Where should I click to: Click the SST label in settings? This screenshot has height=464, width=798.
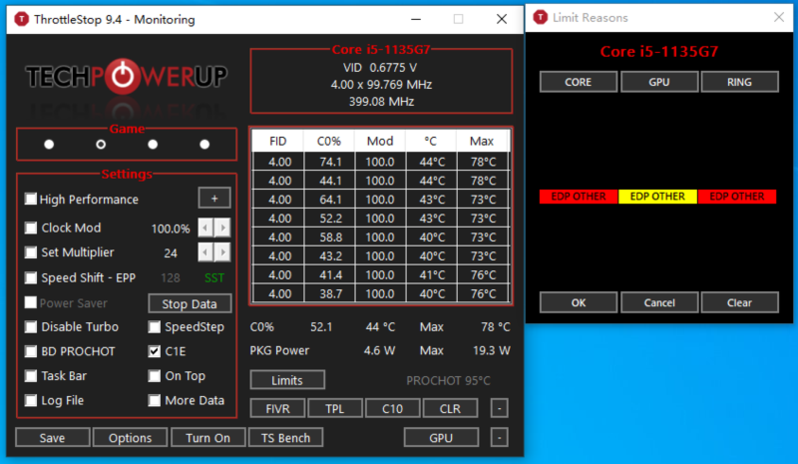214,278
